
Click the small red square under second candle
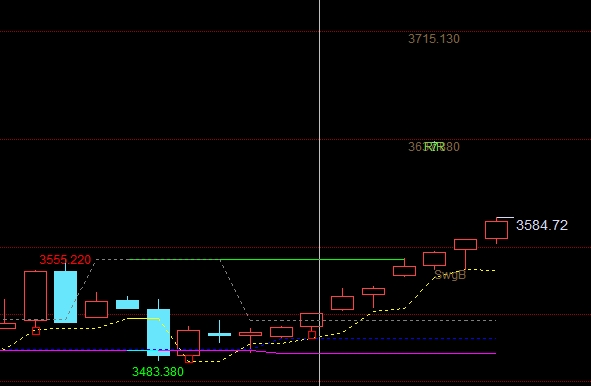coord(36,331)
